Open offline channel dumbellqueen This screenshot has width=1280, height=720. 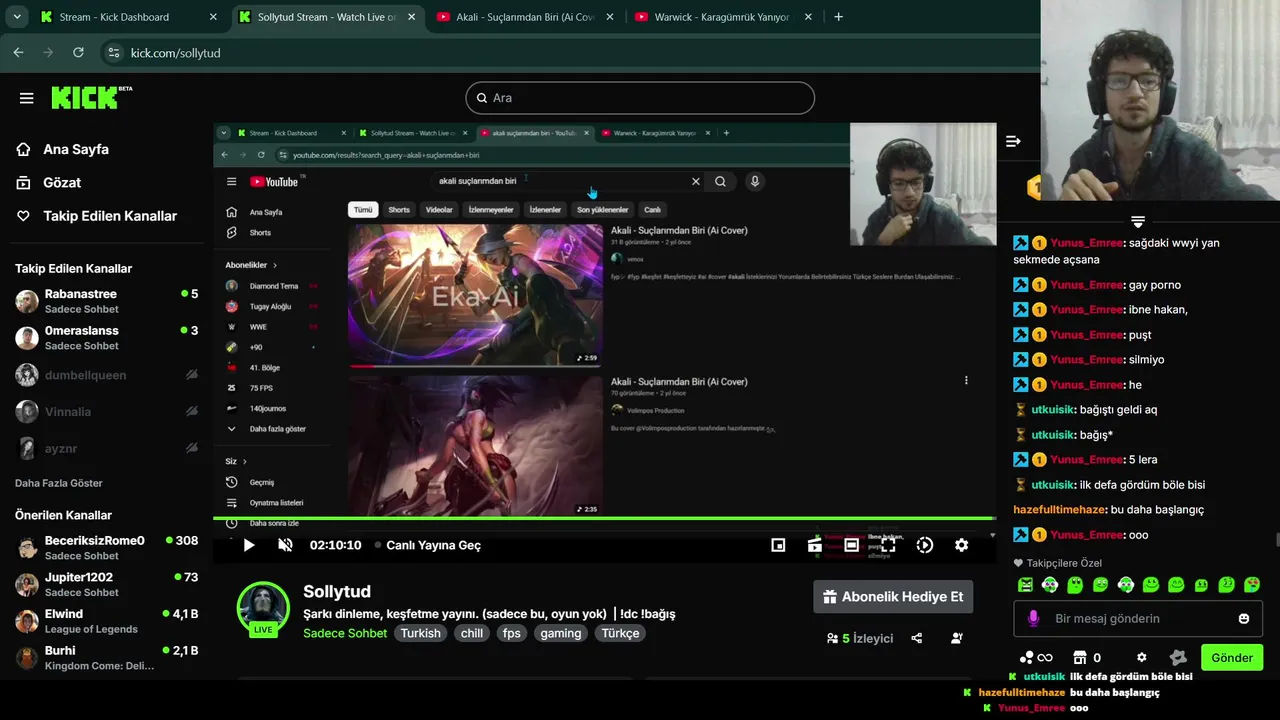106,375
